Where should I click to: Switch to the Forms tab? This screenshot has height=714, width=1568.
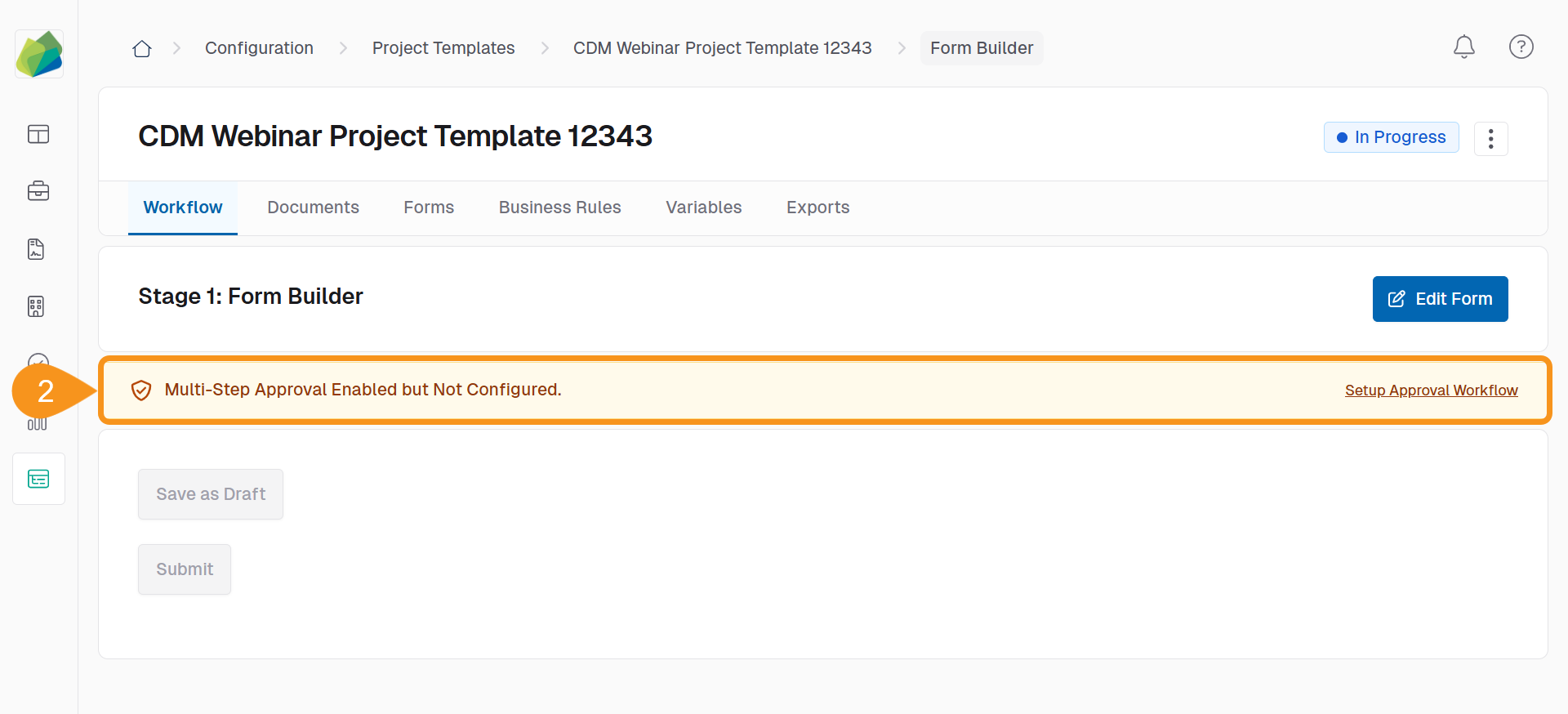(x=429, y=208)
